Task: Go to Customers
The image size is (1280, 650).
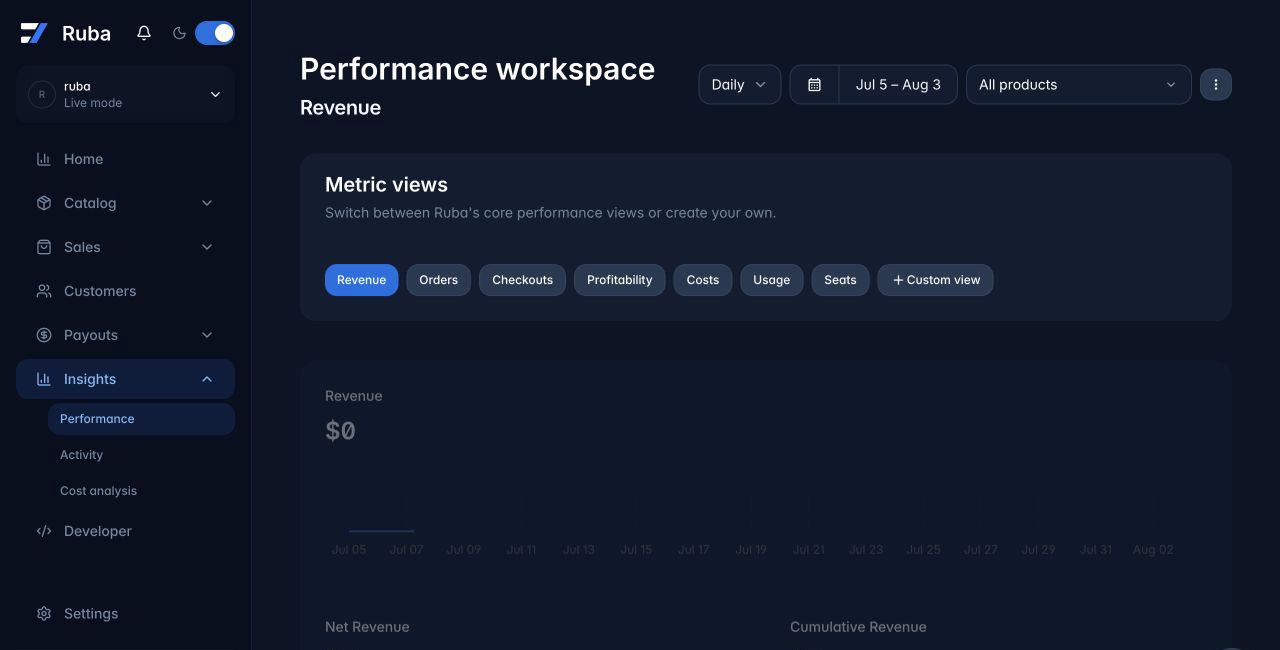Action: point(125,291)
